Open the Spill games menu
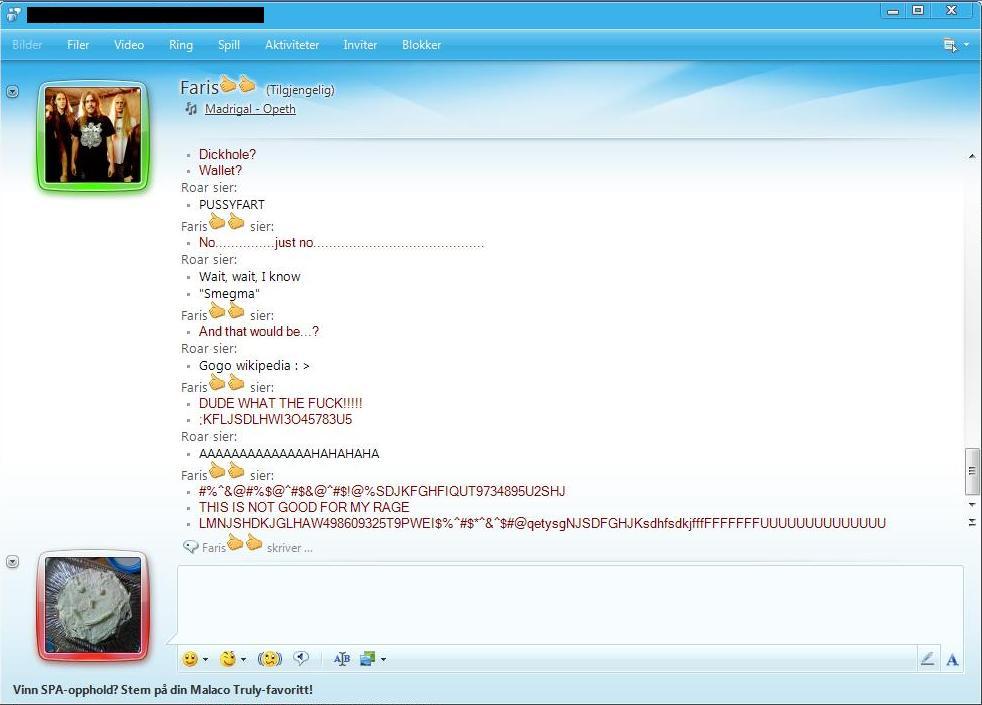982x705 pixels. tap(229, 45)
